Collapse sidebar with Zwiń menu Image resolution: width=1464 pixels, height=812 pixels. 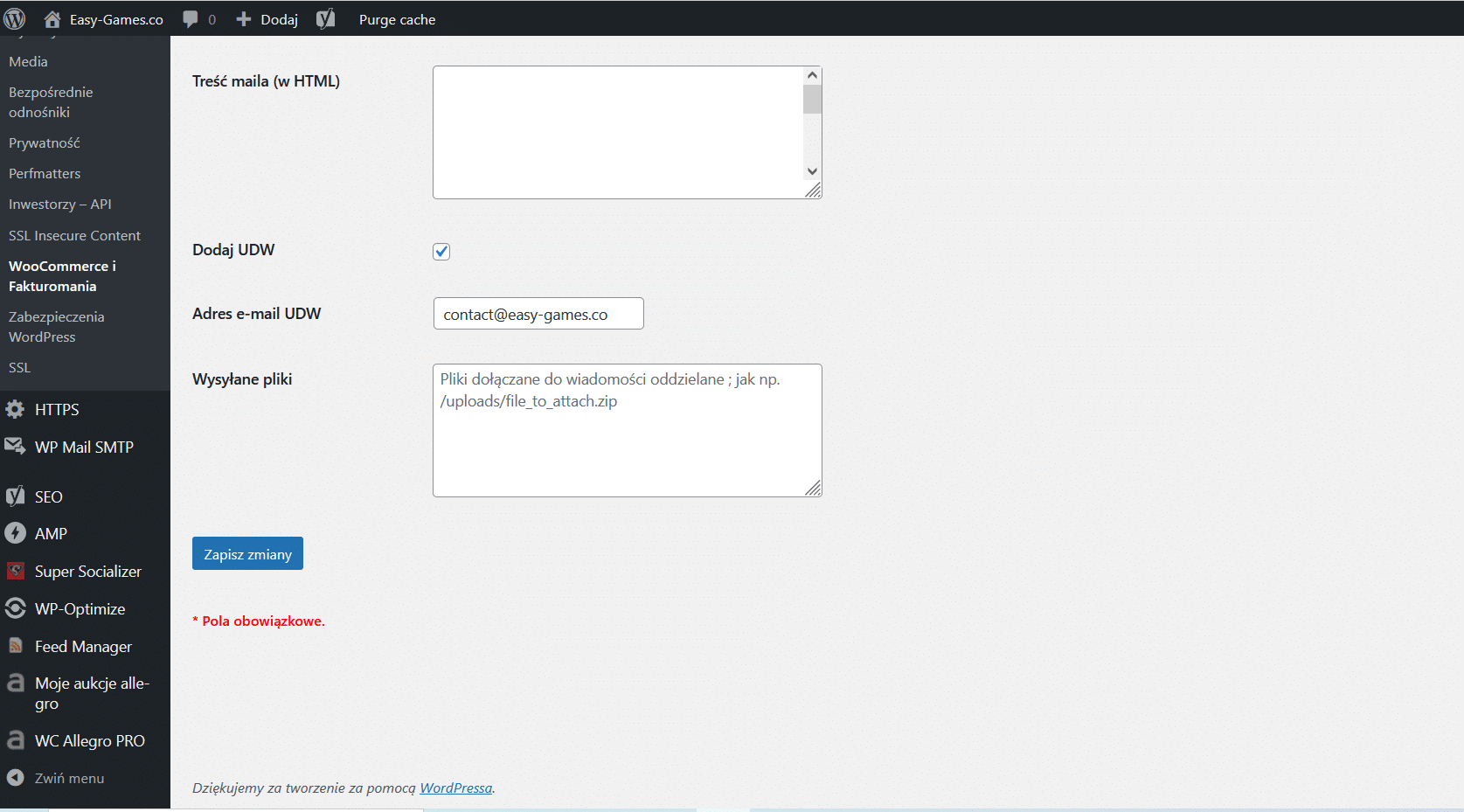pos(68,778)
